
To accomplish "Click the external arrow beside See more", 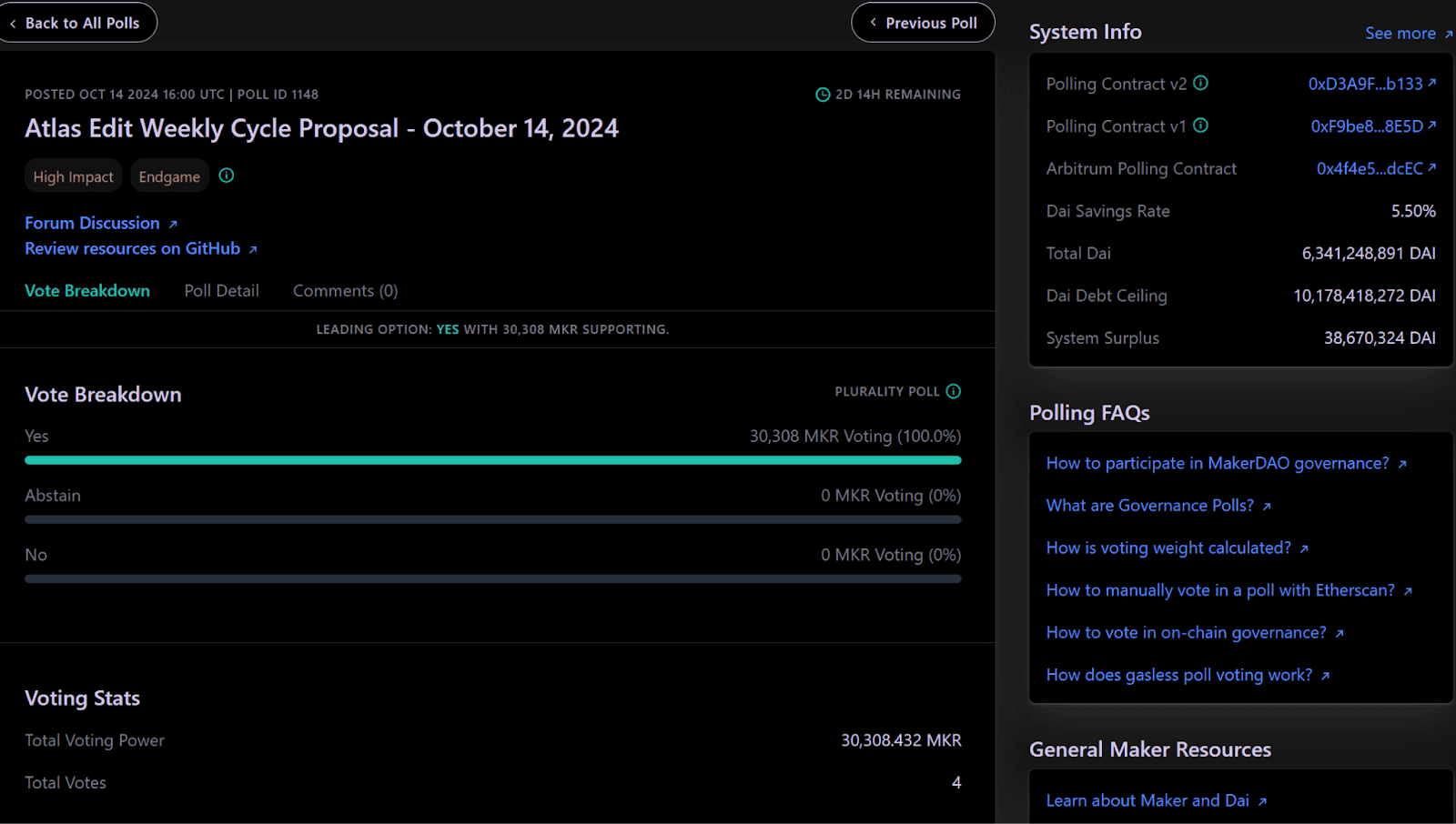I will click(x=1448, y=35).
